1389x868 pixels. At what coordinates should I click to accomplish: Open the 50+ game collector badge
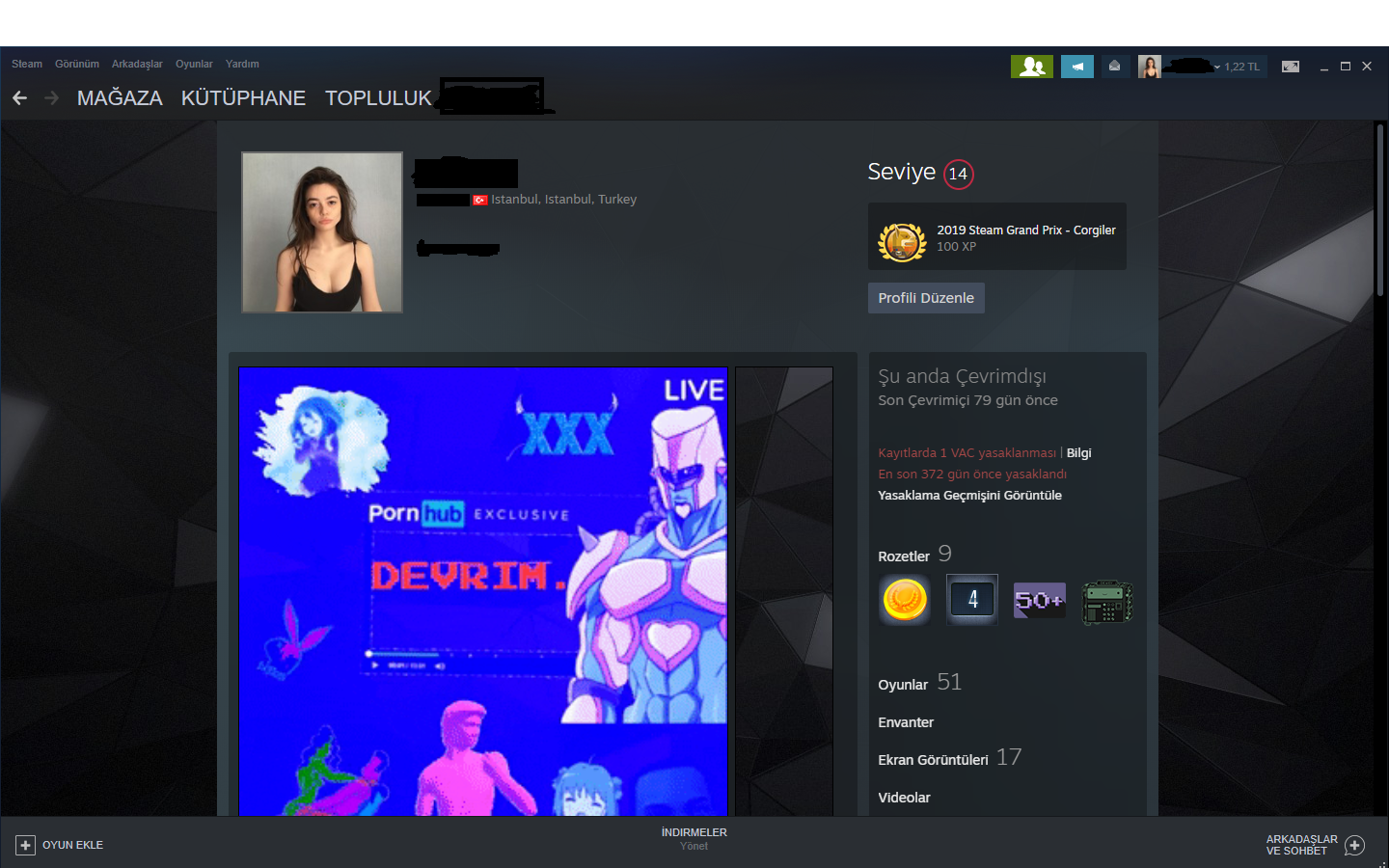1040,600
